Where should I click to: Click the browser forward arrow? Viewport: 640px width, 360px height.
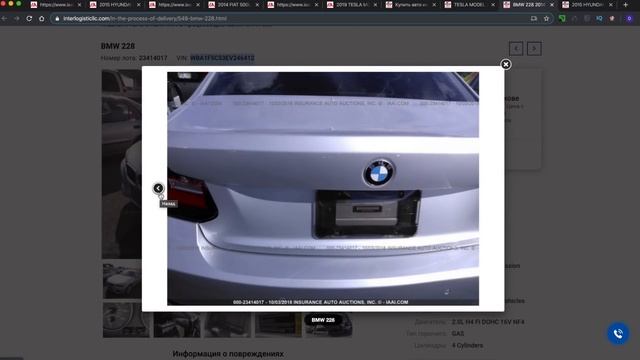[x=17, y=18]
